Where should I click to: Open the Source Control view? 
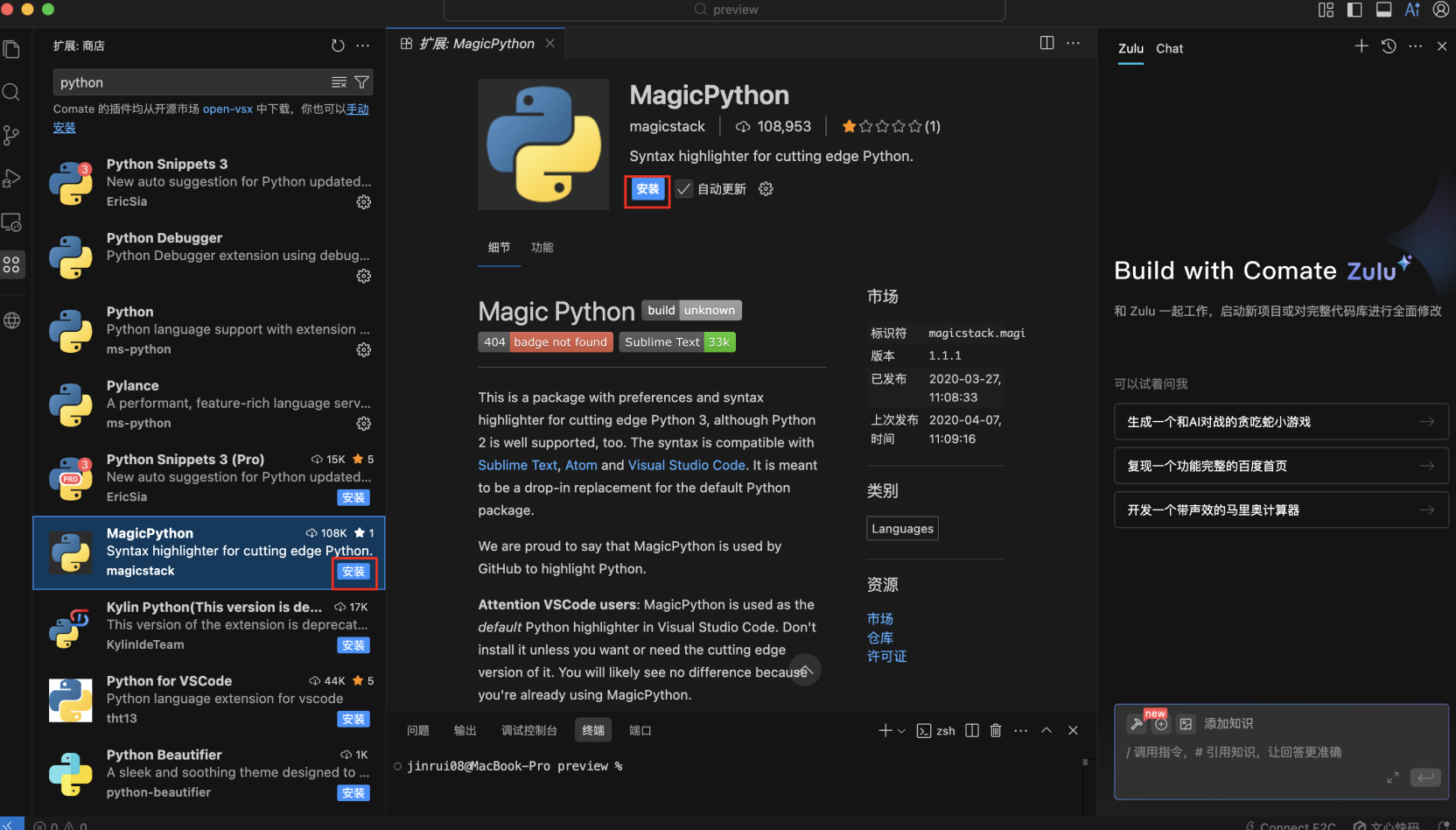[x=11, y=135]
